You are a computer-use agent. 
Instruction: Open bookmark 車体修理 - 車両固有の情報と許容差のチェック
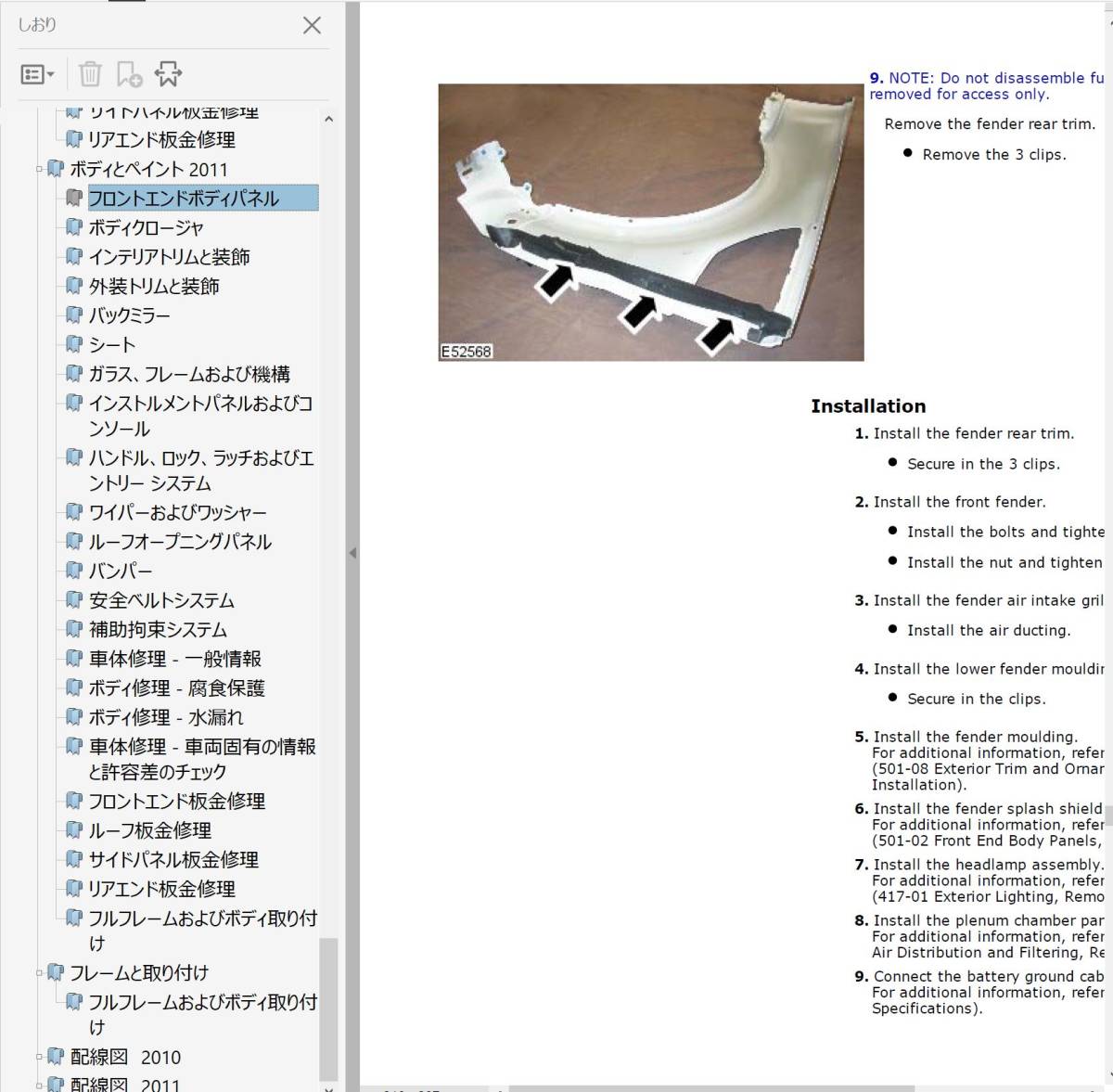pyautogui.click(x=202, y=759)
